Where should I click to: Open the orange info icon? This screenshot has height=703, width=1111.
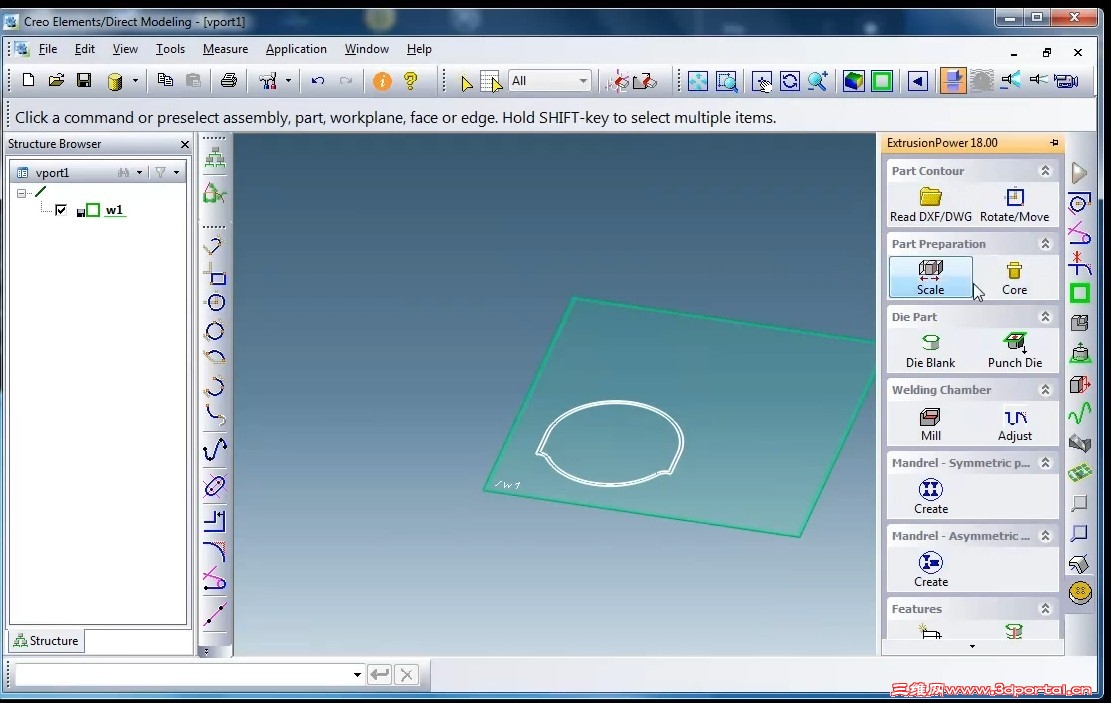[x=382, y=81]
